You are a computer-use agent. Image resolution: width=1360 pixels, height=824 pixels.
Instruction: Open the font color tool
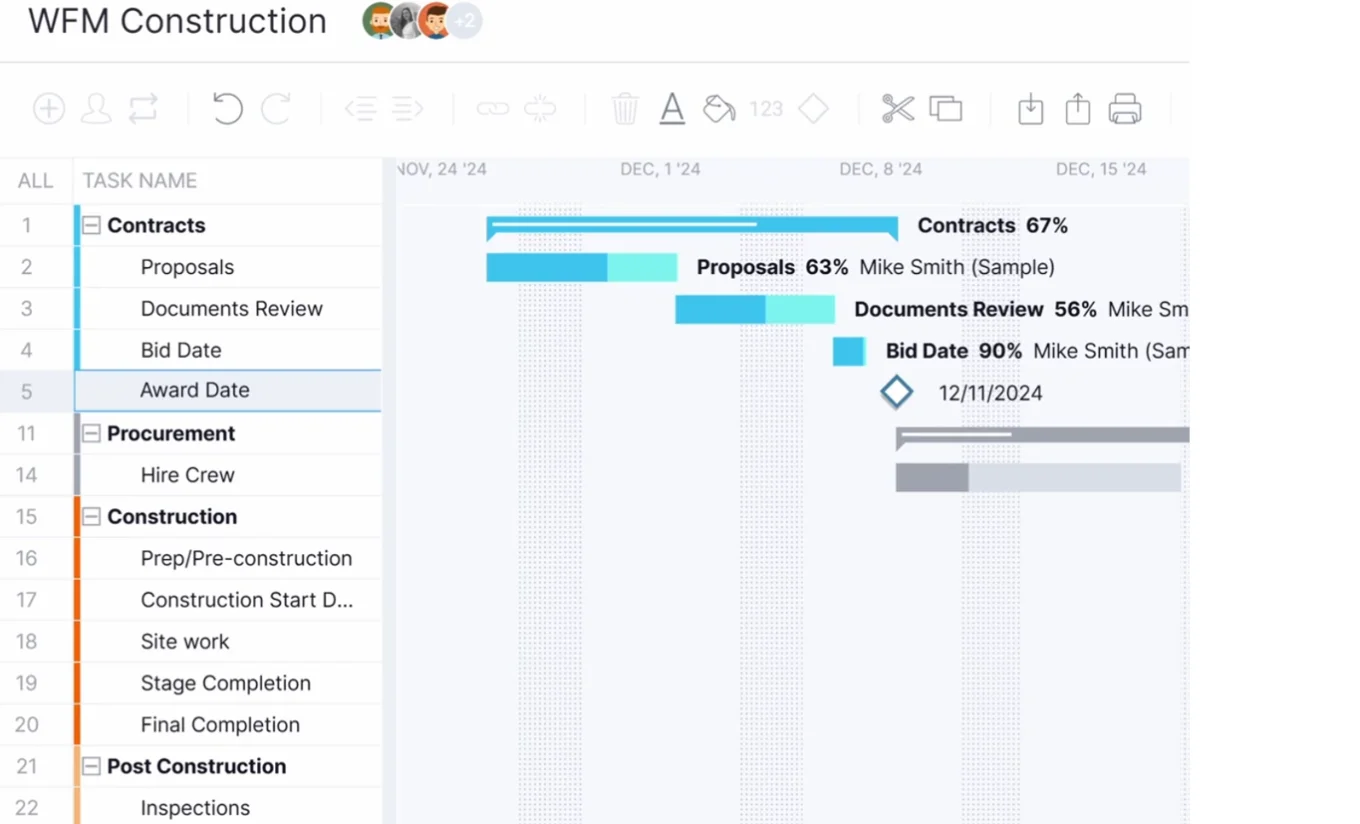(671, 108)
